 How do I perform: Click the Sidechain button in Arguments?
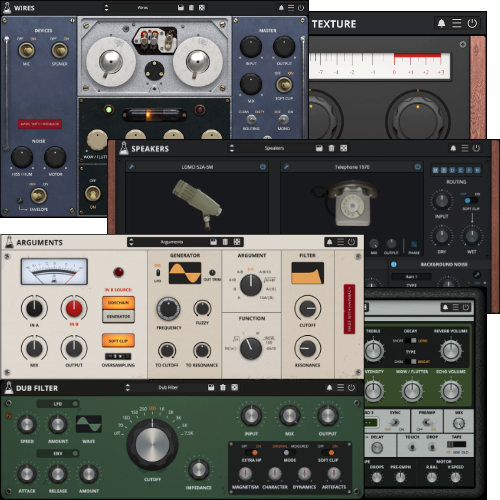tap(118, 303)
